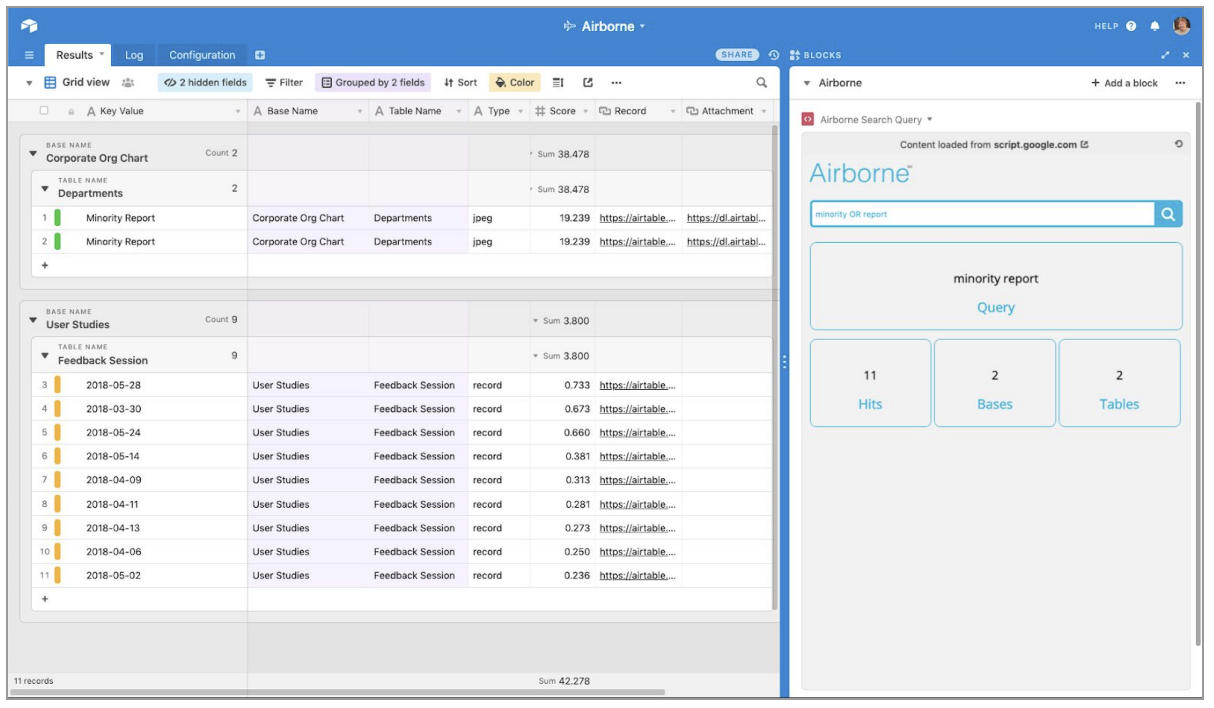Open Base Name column dropdown
This screenshot has width=1214, height=708.
(360, 111)
